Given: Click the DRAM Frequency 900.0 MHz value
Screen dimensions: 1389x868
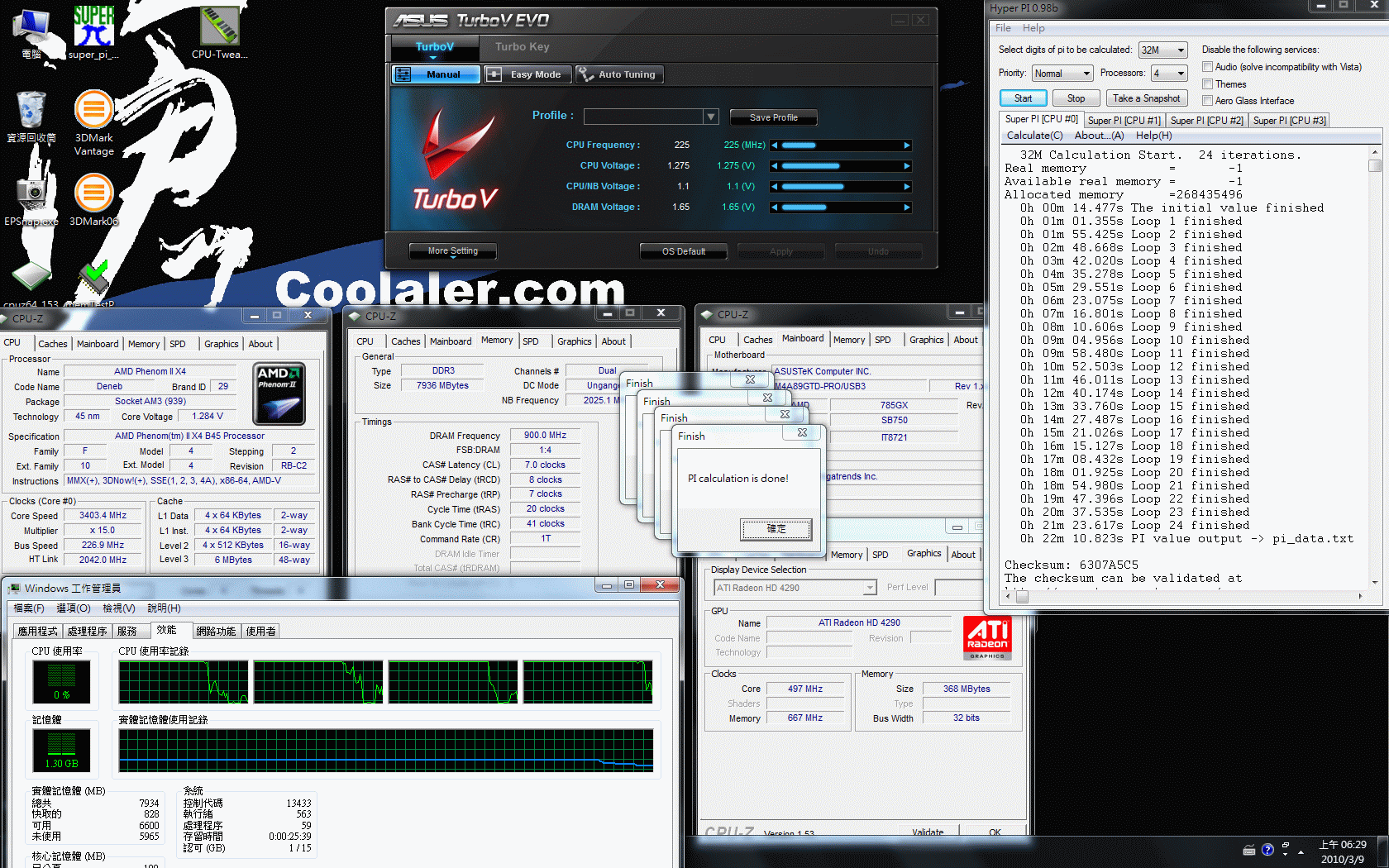Looking at the screenshot, I should pos(545,435).
